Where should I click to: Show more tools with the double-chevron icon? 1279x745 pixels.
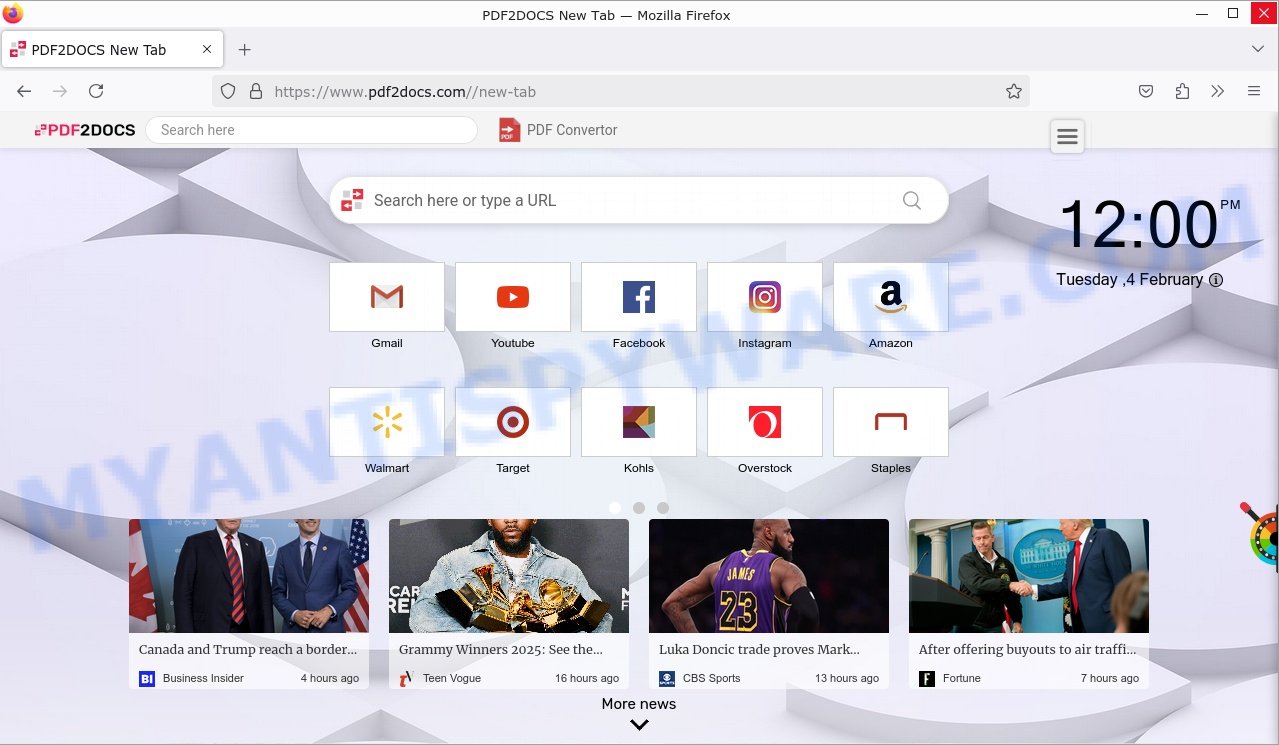(x=1217, y=91)
